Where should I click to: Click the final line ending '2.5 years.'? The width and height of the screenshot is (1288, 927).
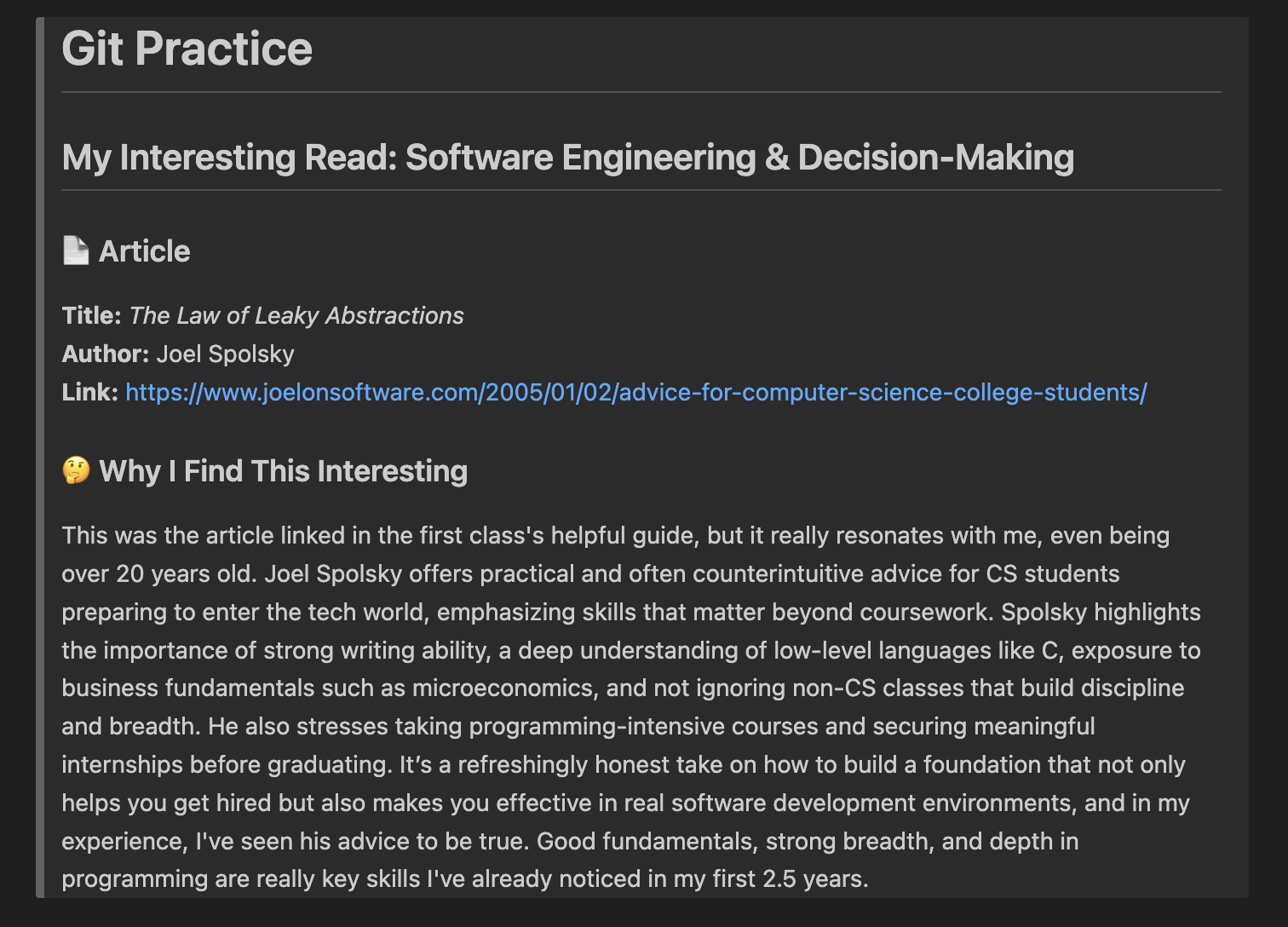[x=464, y=878]
